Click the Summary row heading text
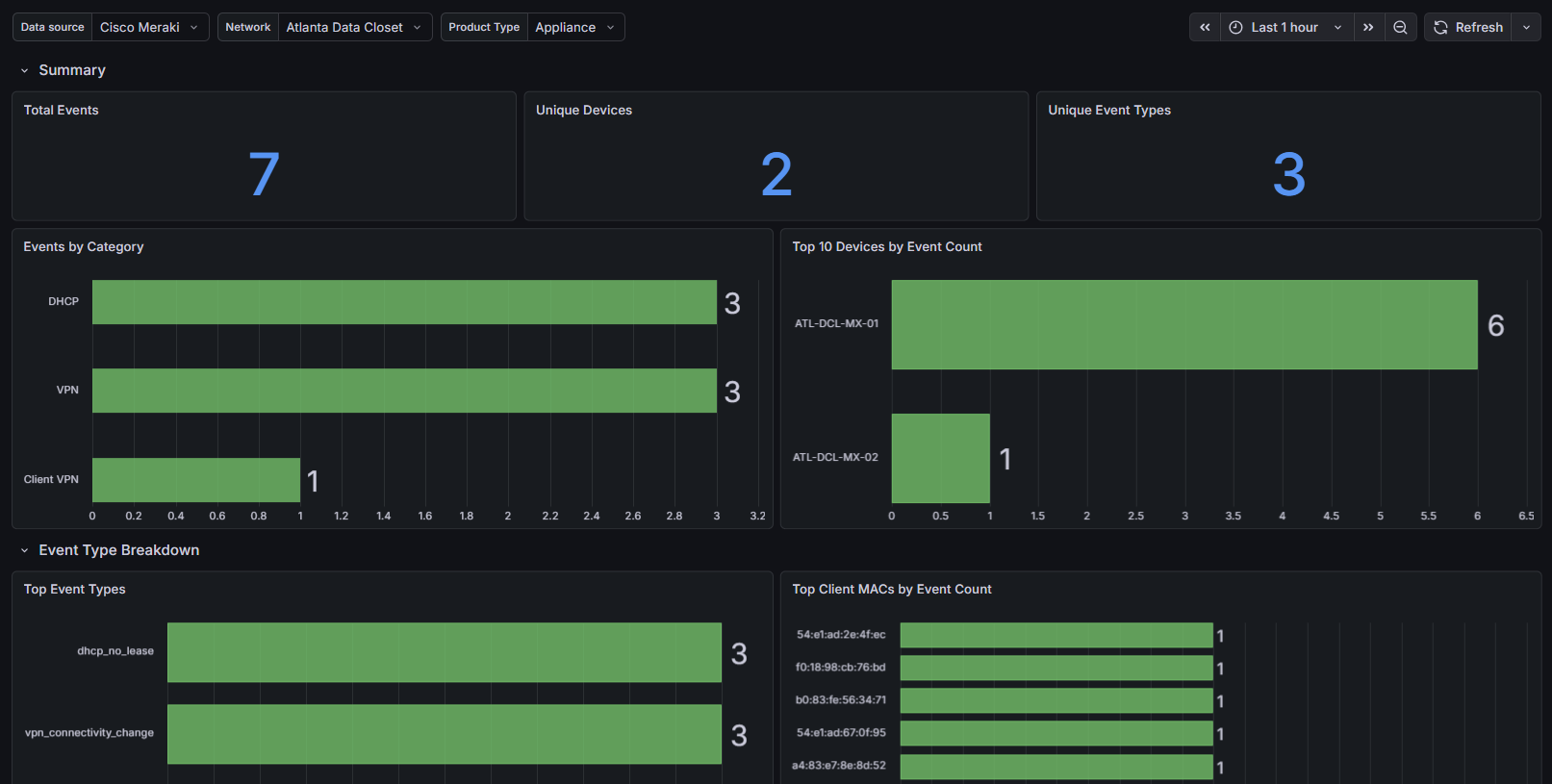 (72, 70)
